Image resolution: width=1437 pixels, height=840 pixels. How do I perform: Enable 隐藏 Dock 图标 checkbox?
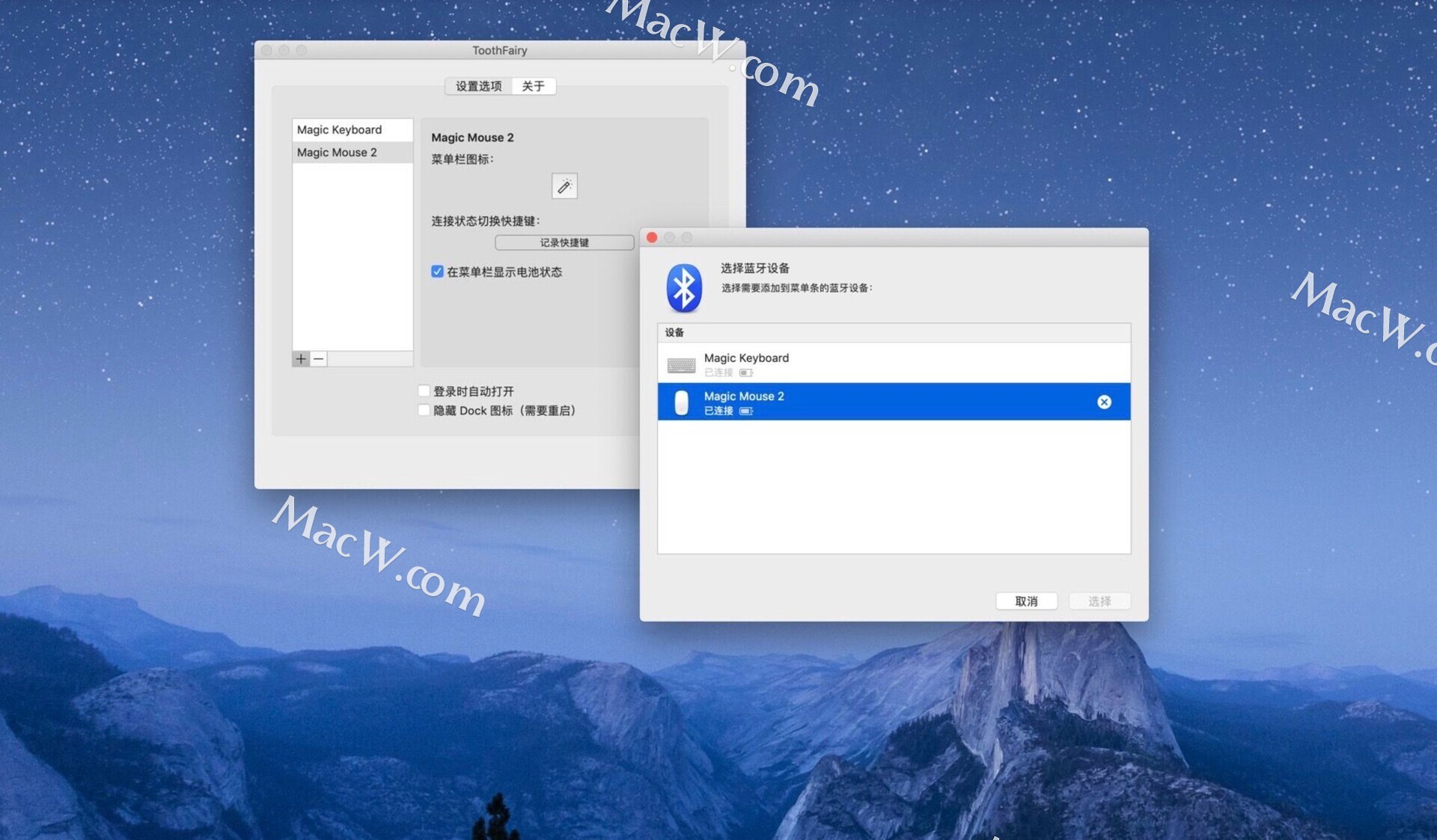[x=424, y=410]
